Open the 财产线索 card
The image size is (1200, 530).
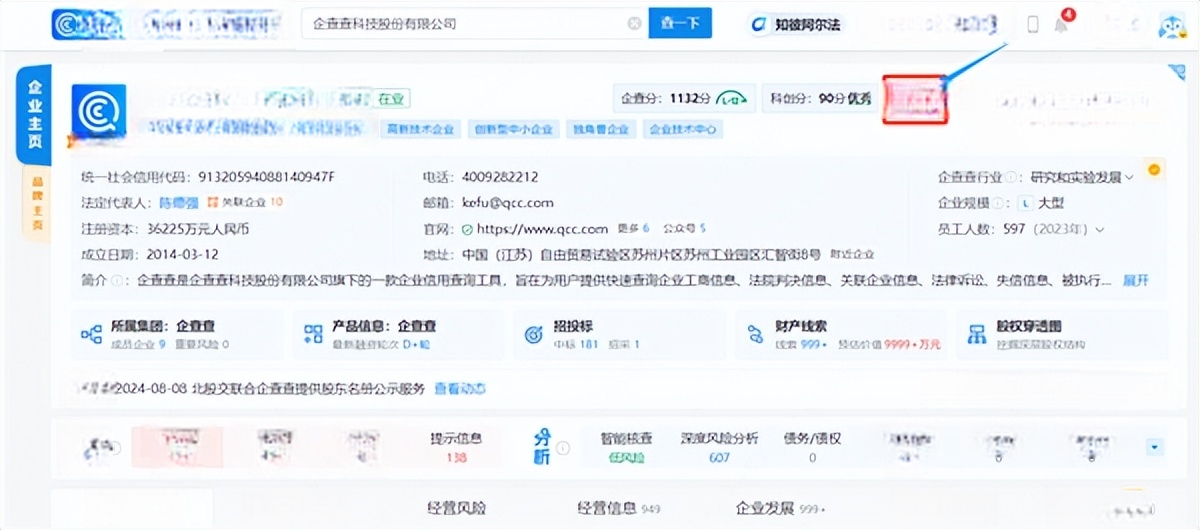click(841, 335)
